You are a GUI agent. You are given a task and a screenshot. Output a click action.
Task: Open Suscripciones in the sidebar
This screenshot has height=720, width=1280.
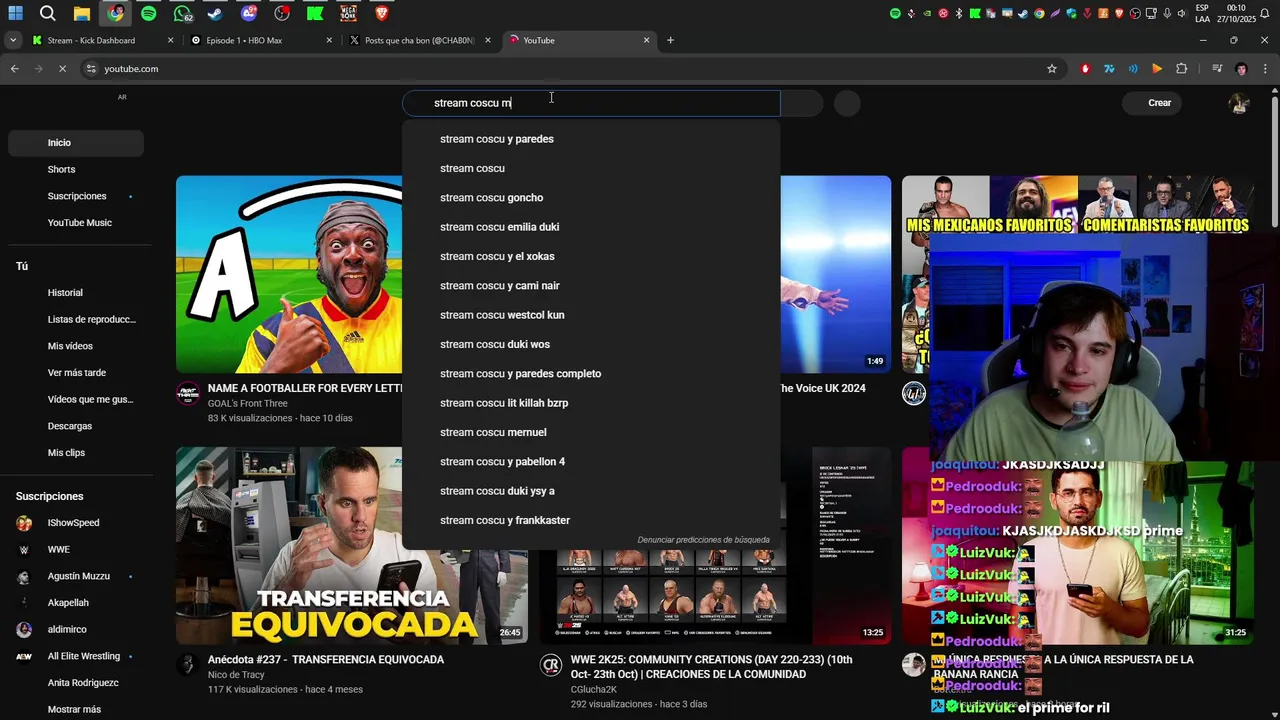point(76,196)
